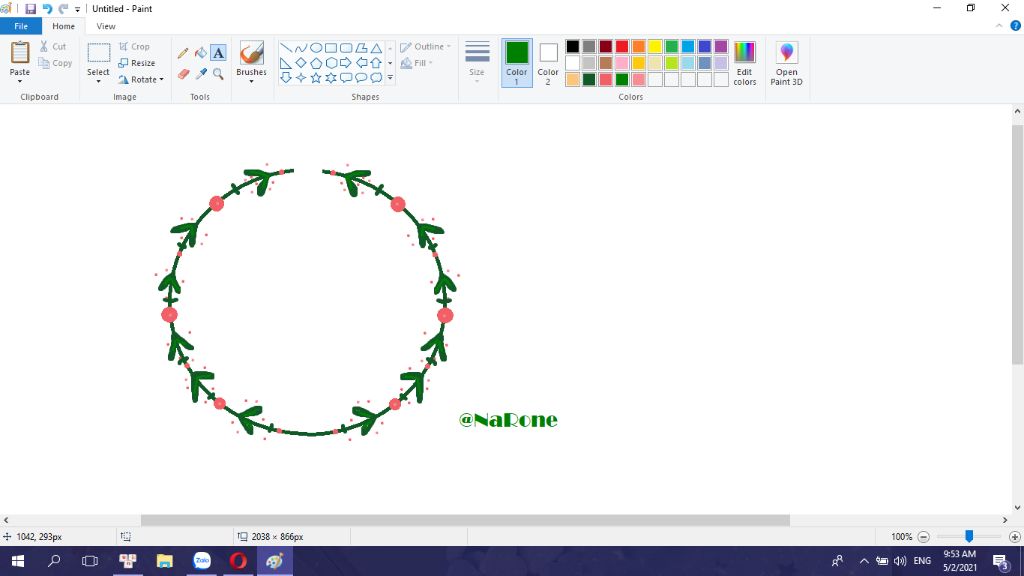The width and height of the screenshot is (1024, 576).
Task: Choose the Right arrow shape
Action: [x=345, y=63]
